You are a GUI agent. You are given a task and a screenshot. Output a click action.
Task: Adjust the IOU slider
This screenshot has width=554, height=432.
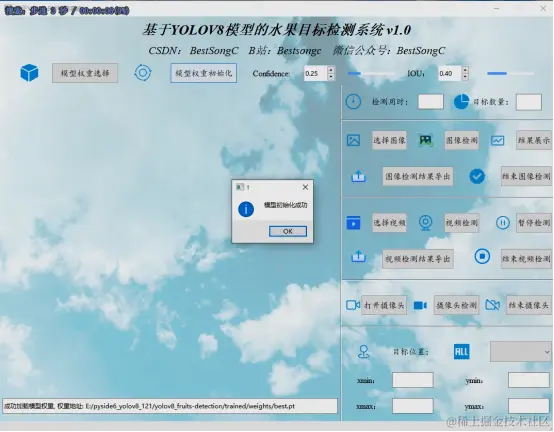pos(511,73)
